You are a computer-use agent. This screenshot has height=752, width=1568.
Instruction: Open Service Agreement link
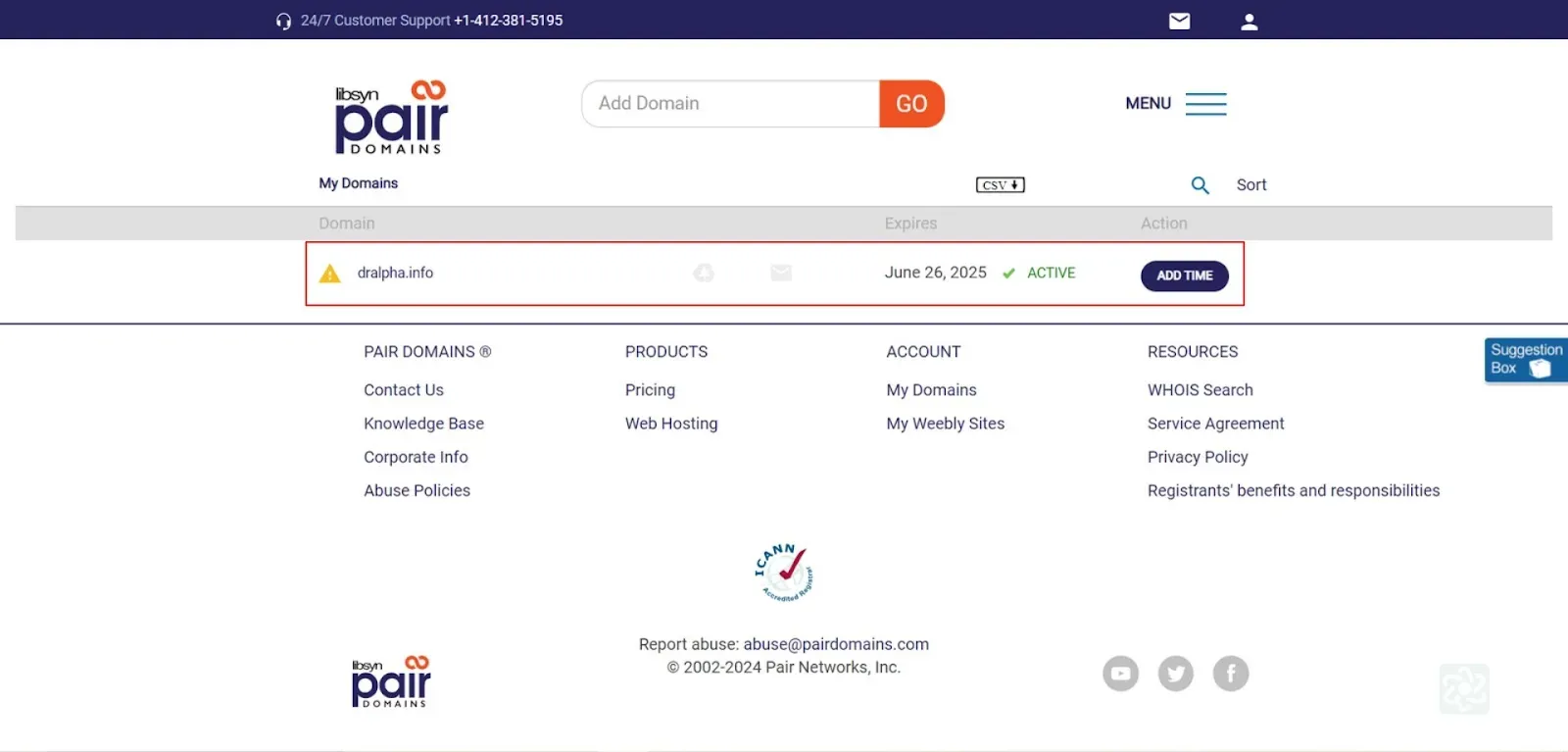[1216, 424]
